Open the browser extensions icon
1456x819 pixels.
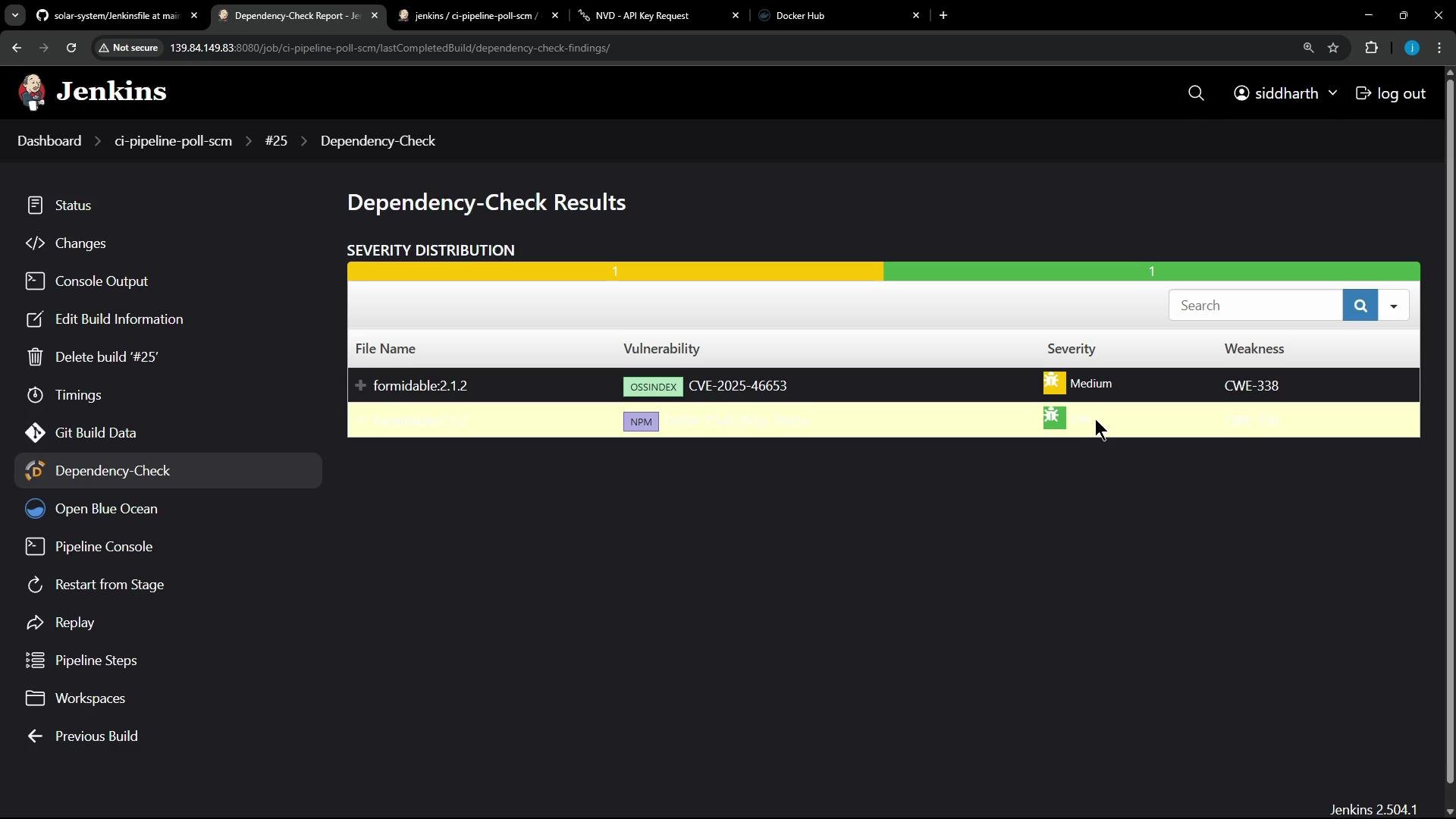[1371, 48]
